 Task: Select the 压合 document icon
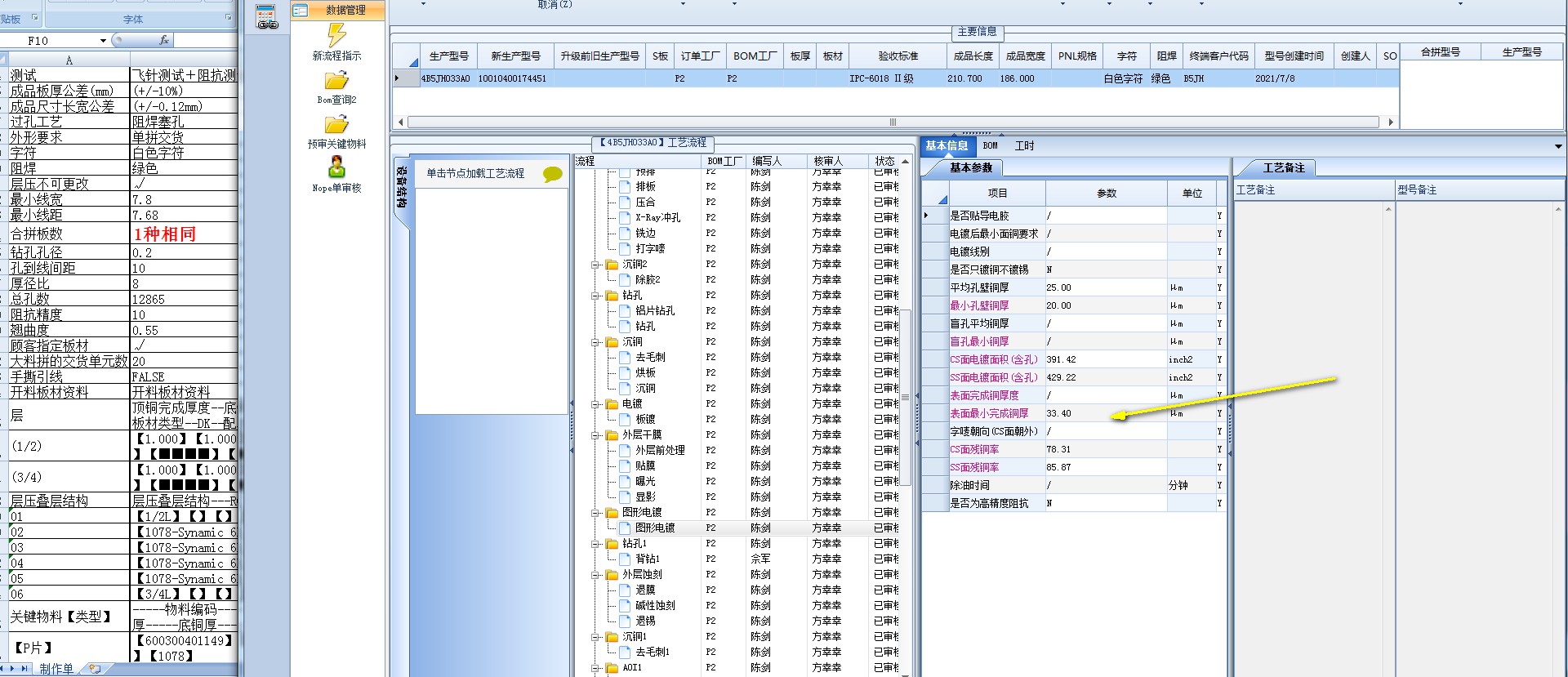click(x=625, y=203)
